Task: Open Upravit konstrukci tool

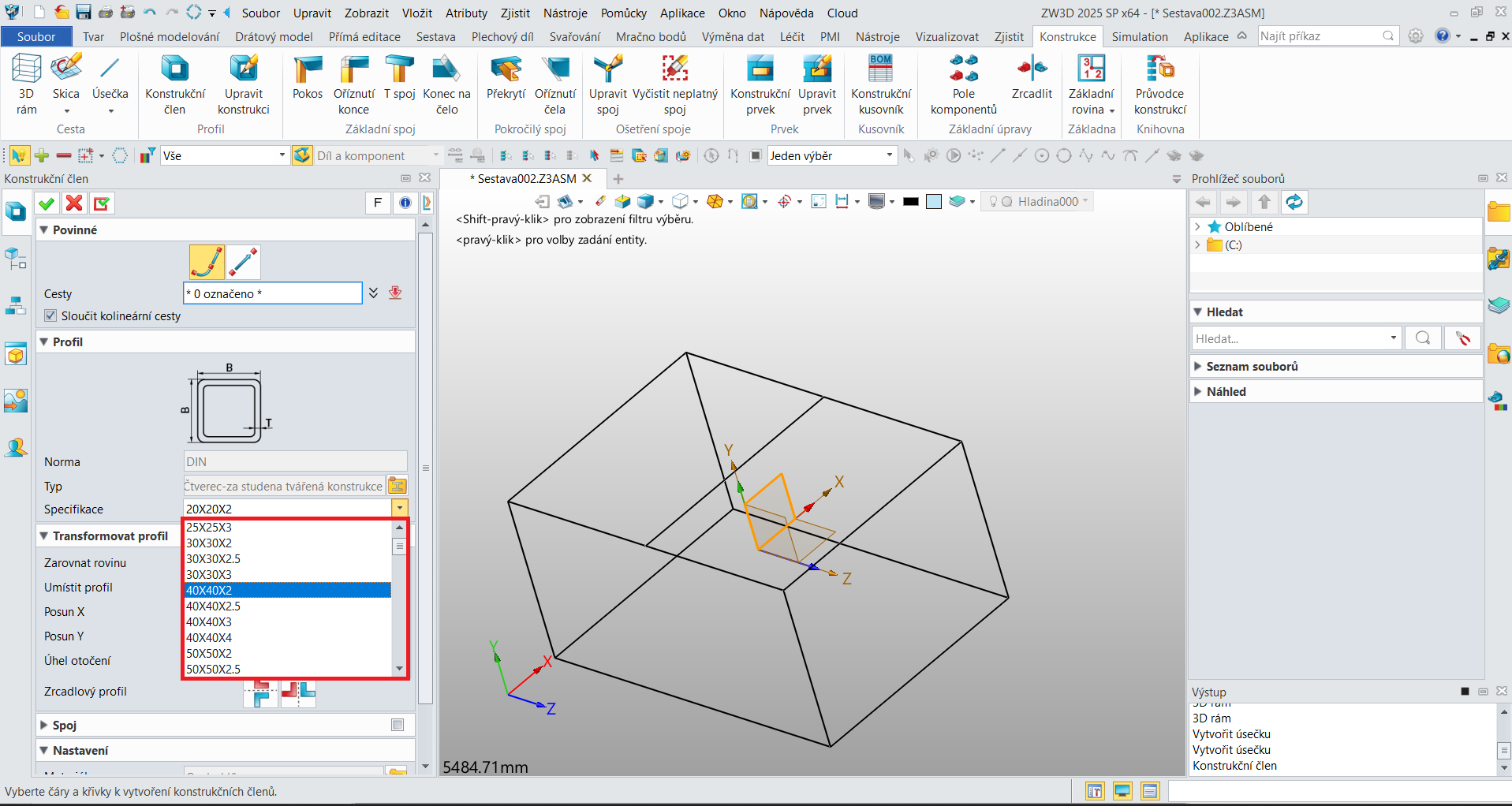Action: click(x=244, y=84)
